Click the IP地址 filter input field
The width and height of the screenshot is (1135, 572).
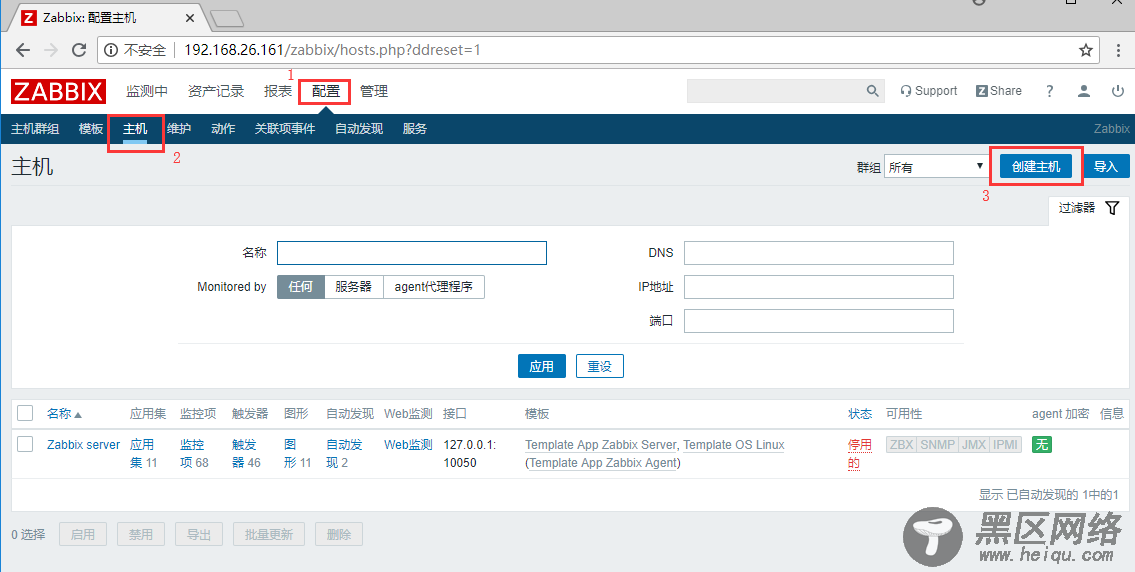click(x=819, y=287)
